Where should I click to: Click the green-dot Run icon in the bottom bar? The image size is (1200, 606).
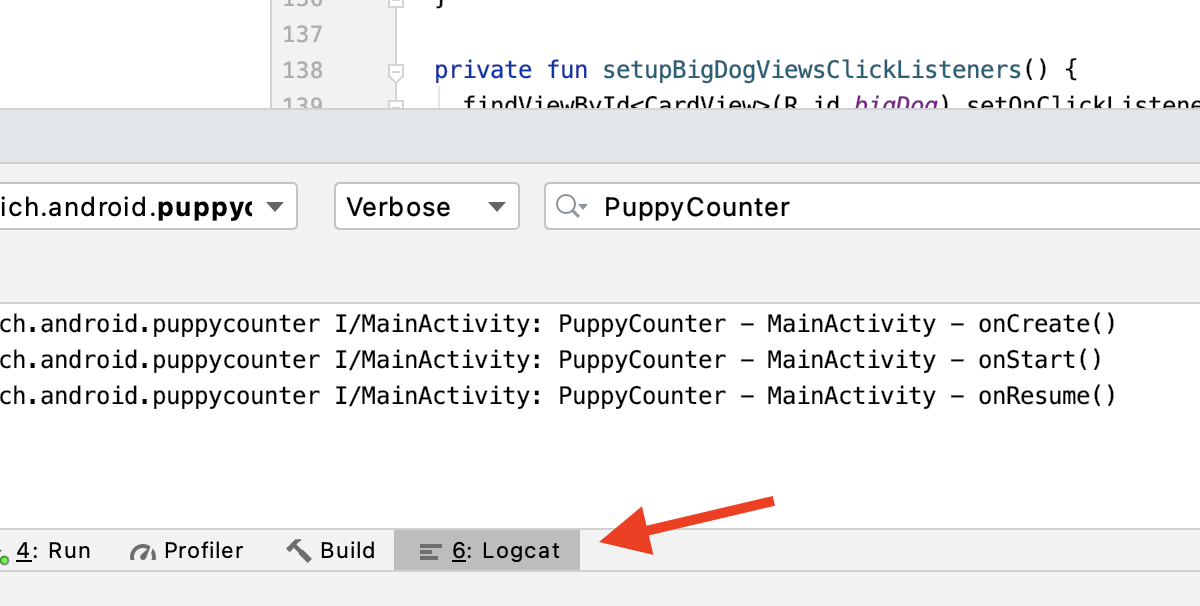[3, 554]
